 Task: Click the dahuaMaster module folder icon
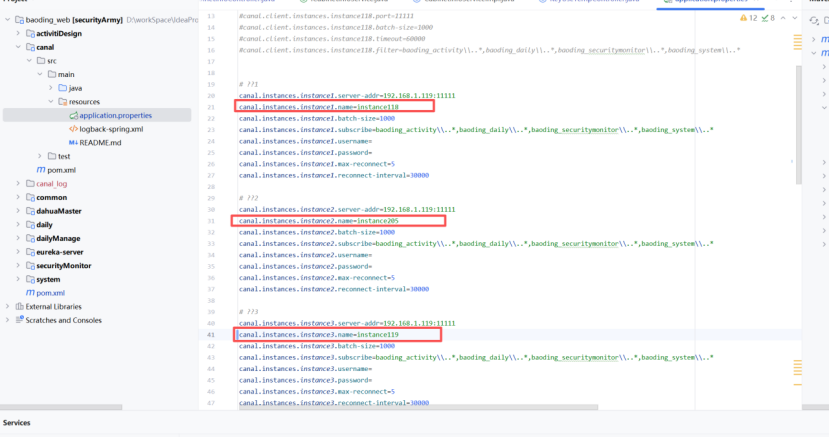[30, 211]
